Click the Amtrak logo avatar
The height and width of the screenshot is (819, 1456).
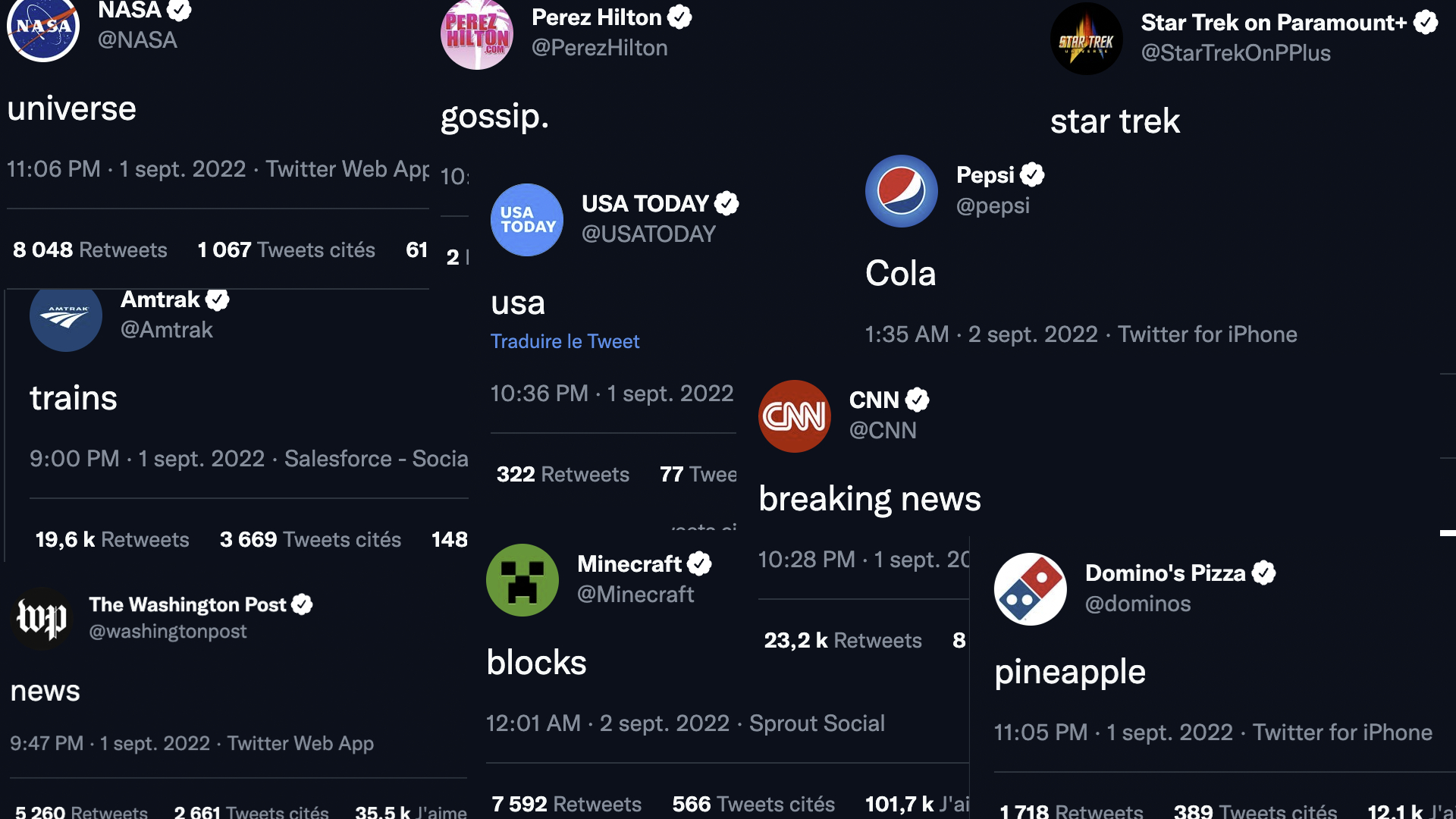pyautogui.click(x=66, y=318)
